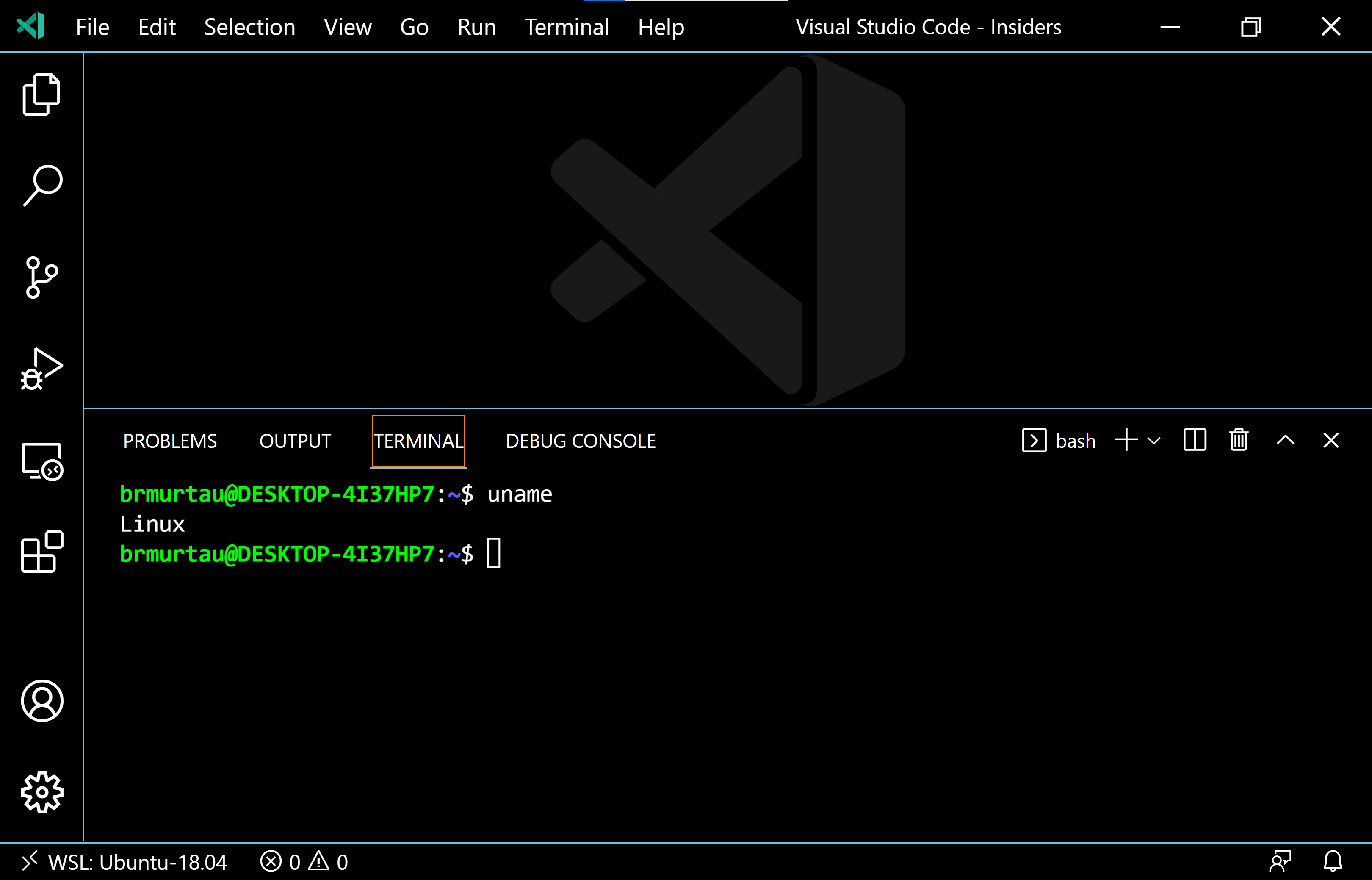Open notifications bell in status bar

pyautogui.click(x=1333, y=861)
